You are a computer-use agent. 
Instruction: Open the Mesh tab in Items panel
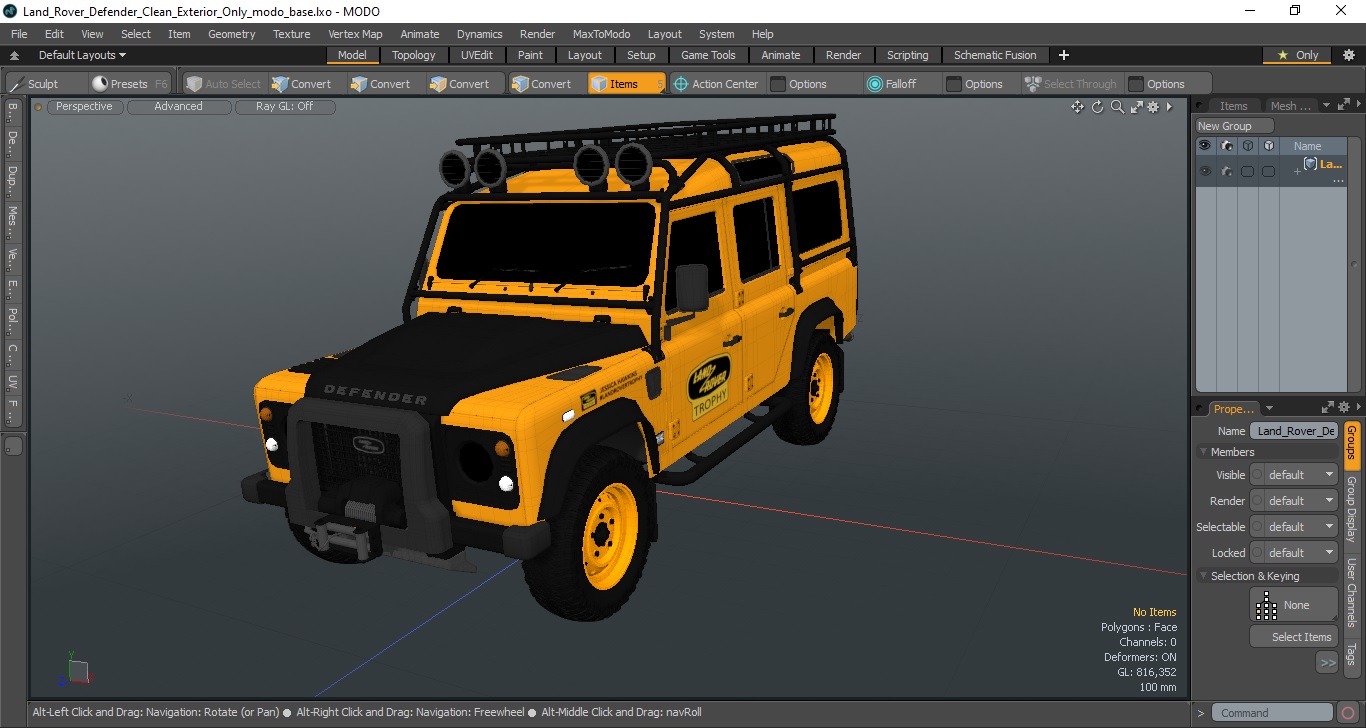pyautogui.click(x=1289, y=106)
